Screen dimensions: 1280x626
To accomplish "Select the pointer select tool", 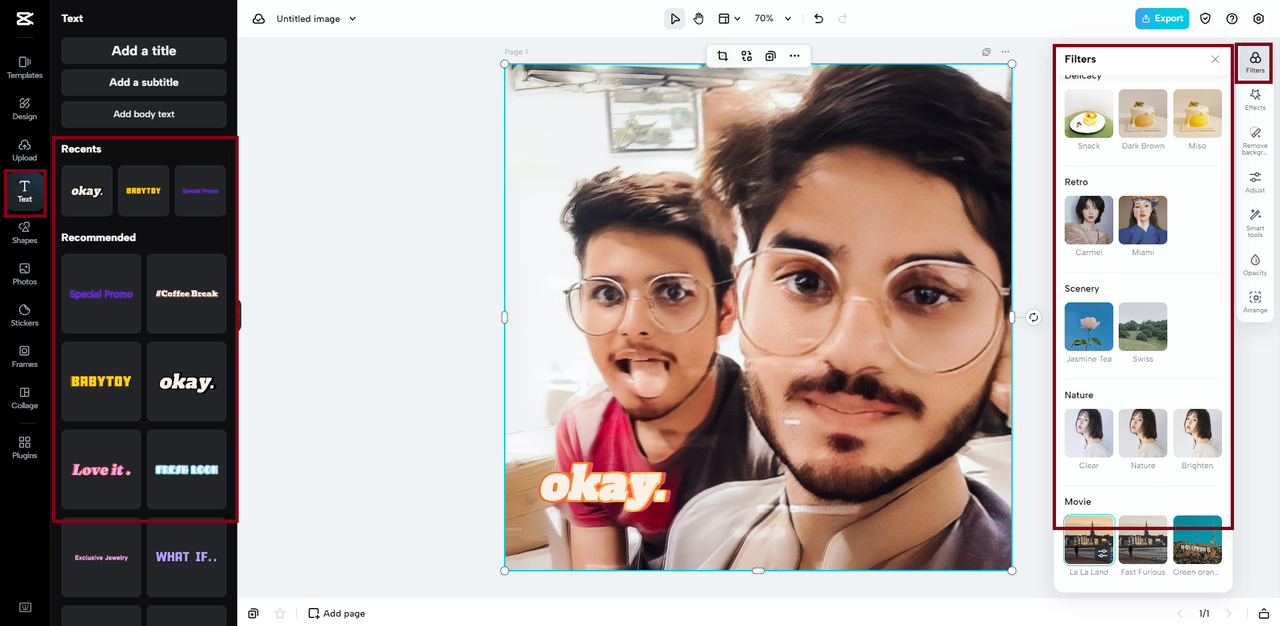I will tap(675, 18).
